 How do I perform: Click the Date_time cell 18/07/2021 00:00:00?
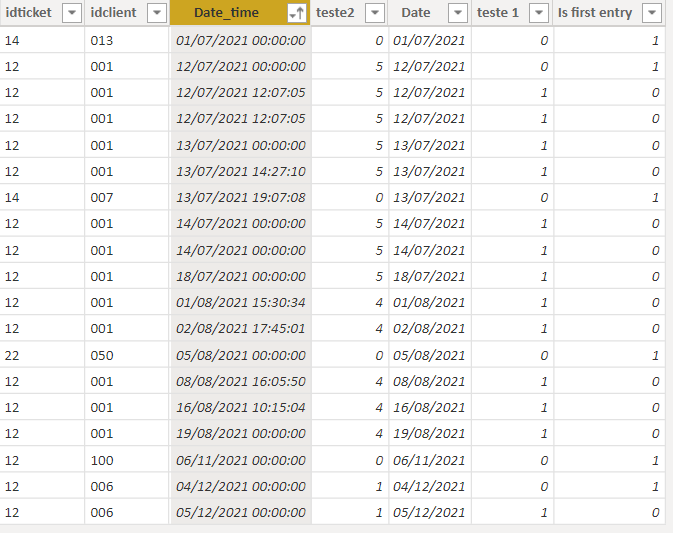pyautogui.click(x=241, y=276)
